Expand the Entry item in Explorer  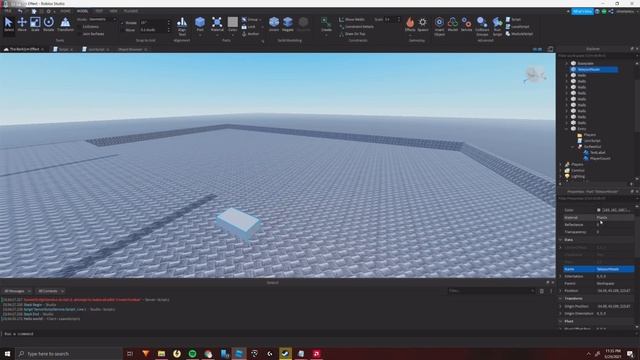coord(567,129)
